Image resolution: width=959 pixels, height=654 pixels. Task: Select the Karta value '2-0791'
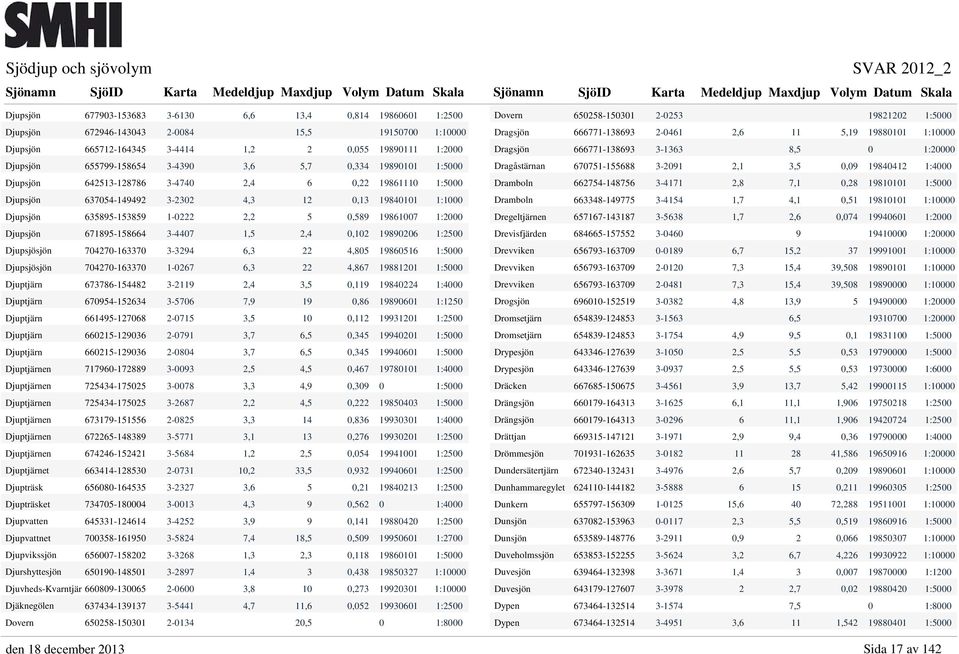[180, 335]
